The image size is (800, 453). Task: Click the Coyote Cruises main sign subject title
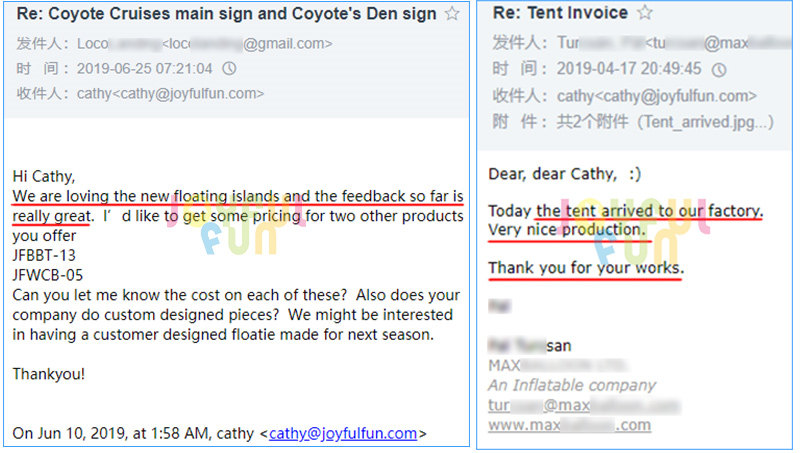pyautogui.click(x=226, y=14)
